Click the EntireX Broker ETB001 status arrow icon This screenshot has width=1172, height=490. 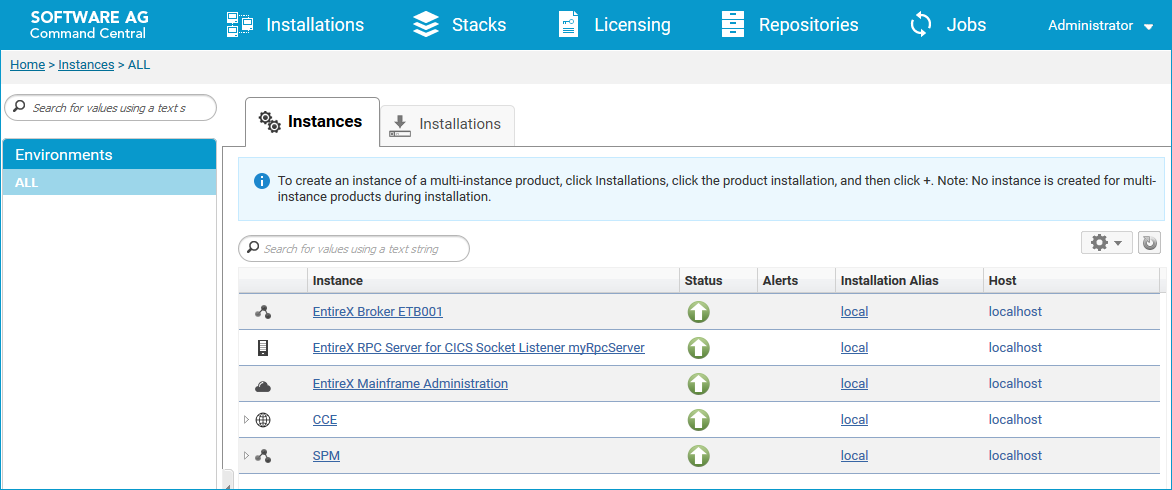pos(698,312)
